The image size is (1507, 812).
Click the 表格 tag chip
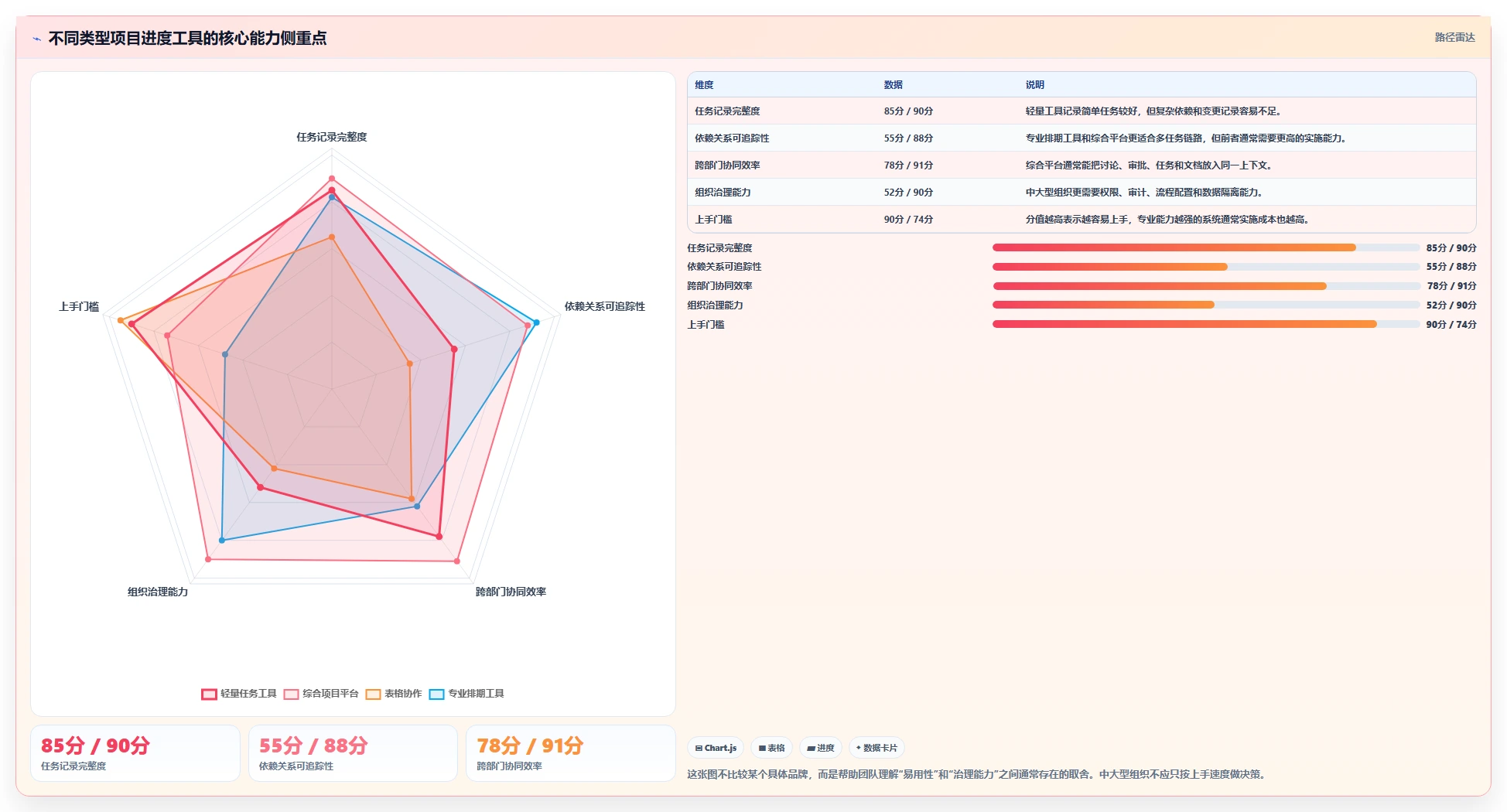(x=771, y=748)
